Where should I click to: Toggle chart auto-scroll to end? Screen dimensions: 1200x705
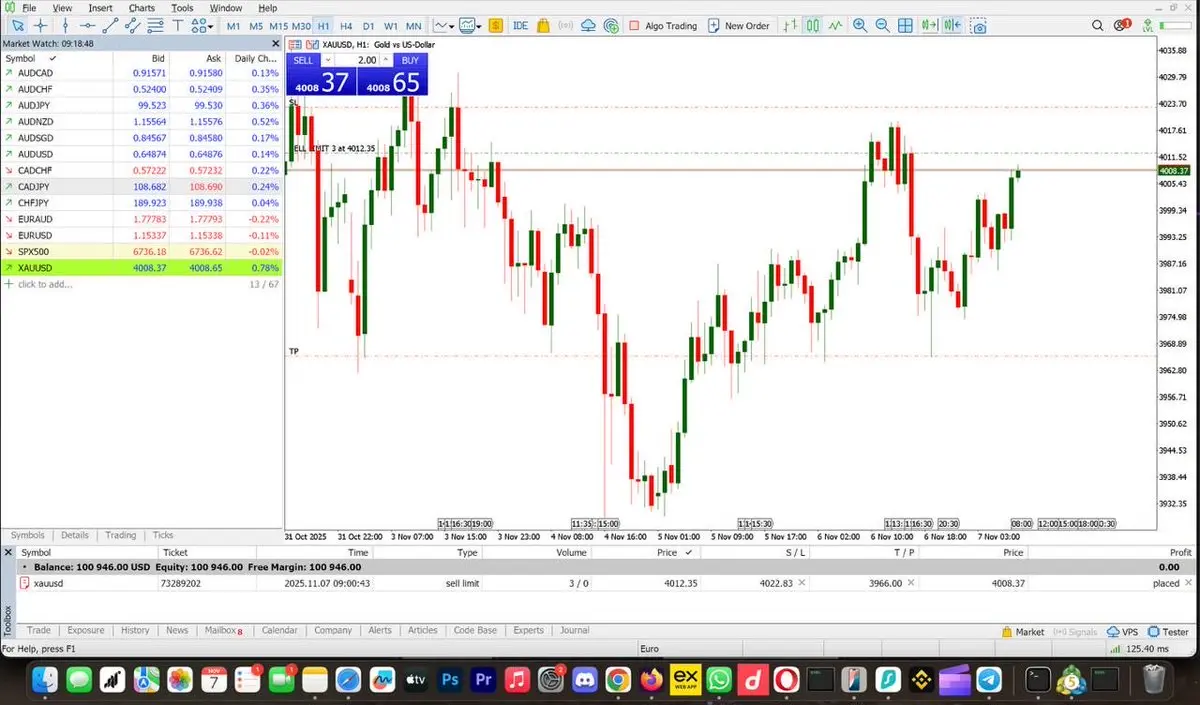[930, 25]
